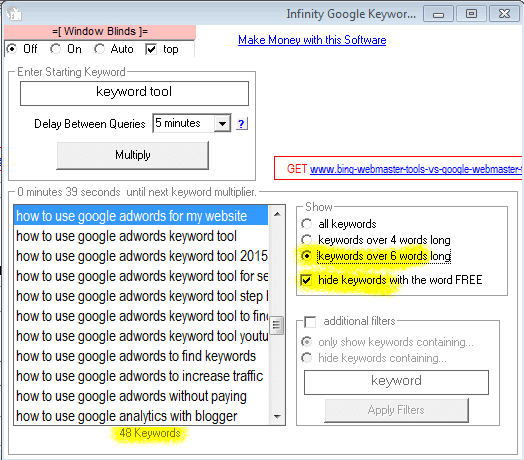Select 'hide keywords containing...' radio
Image resolution: width=524 pixels, height=460 pixels.
click(x=306, y=358)
